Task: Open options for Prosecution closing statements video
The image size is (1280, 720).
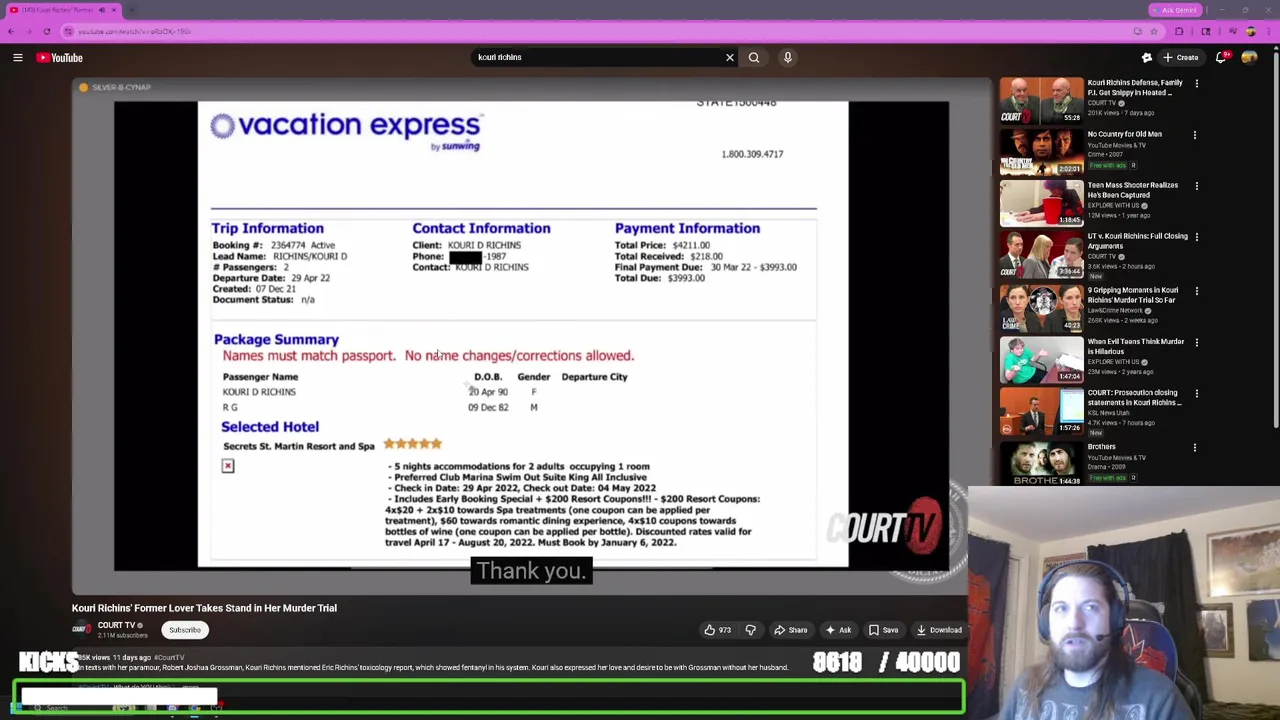Action: [1196, 393]
